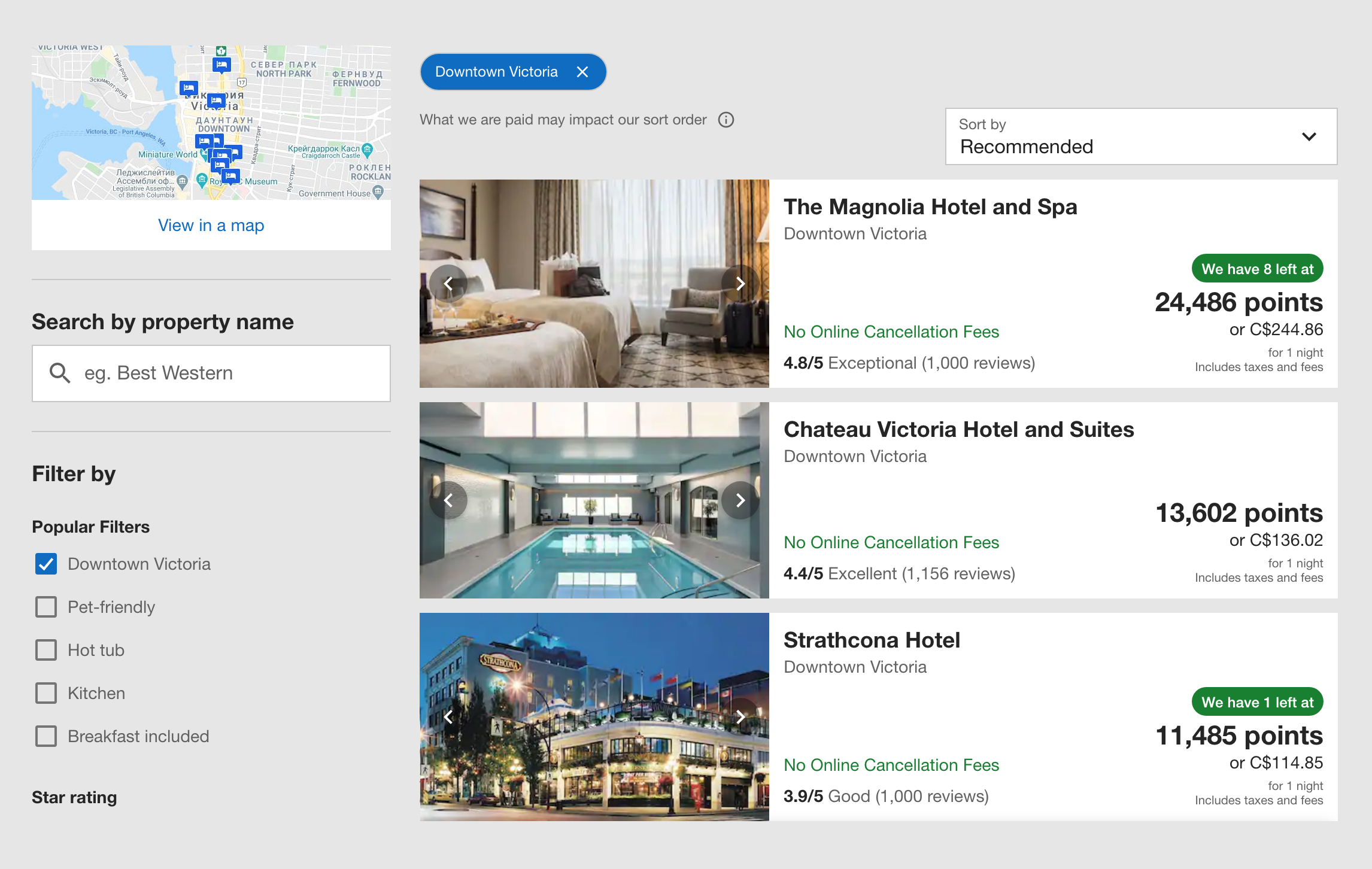Uncheck the Downtown Victoria filter
Screen dimensions: 1372x869
[46, 564]
